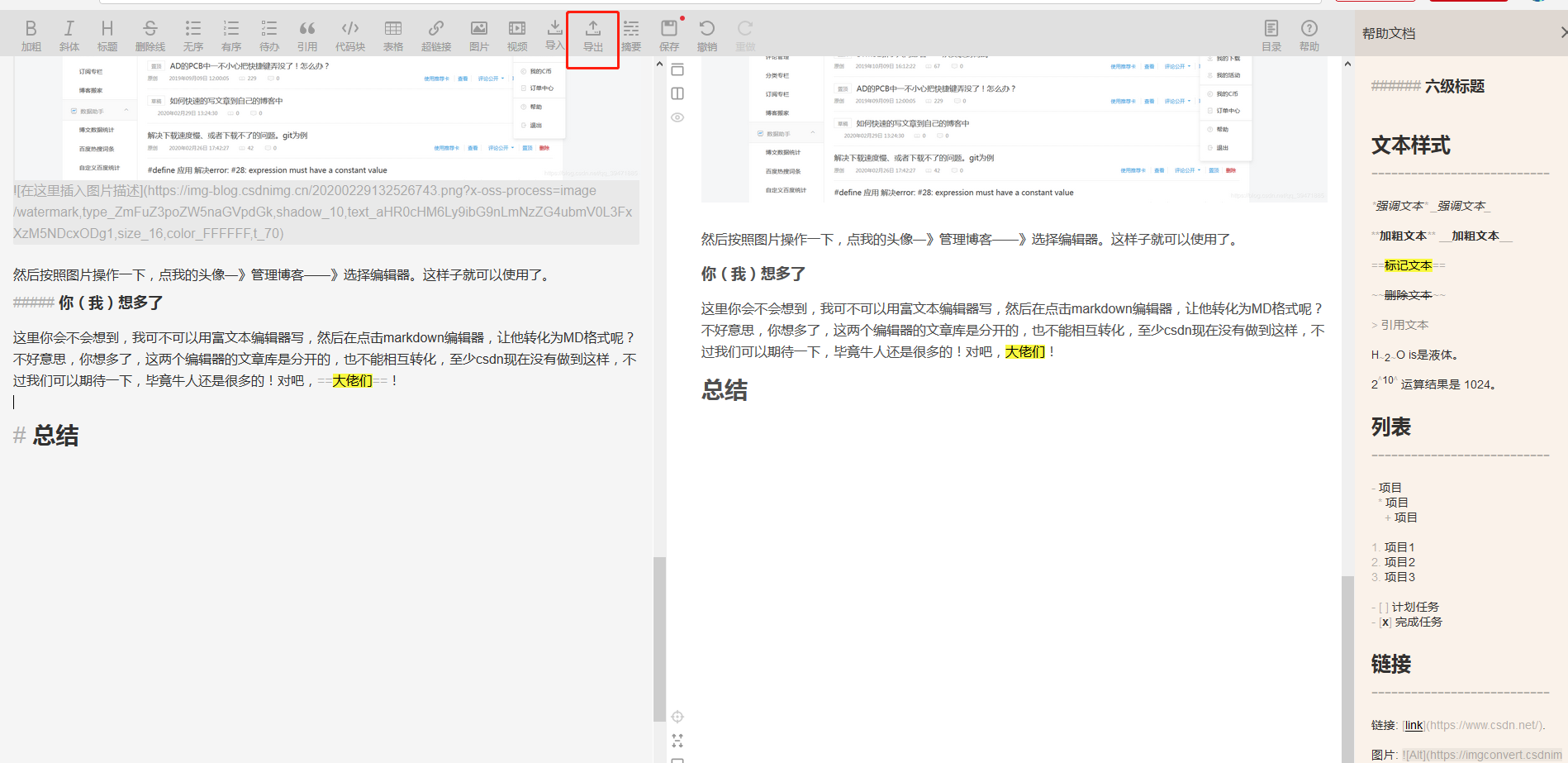Enable the split-screen editor layout
This screenshot has height=763, width=1568.
tap(677, 93)
